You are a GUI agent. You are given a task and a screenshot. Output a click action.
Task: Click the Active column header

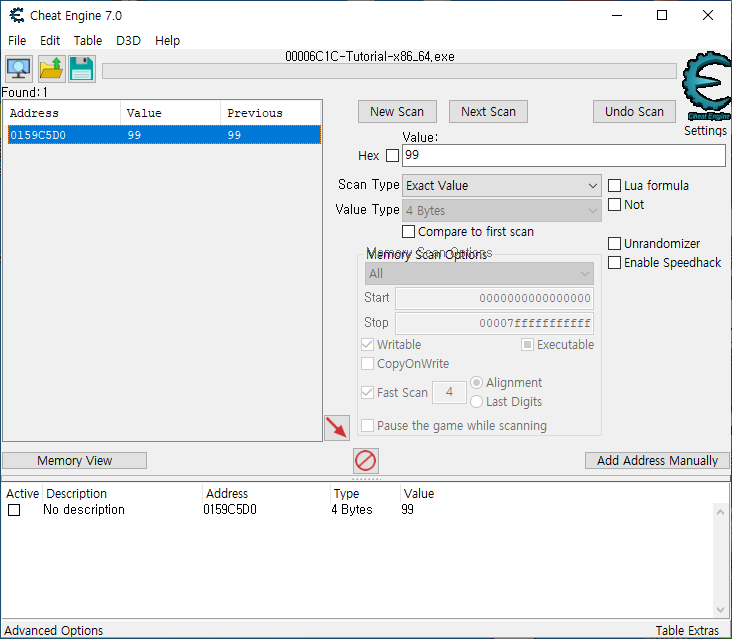tap(22, 494)
